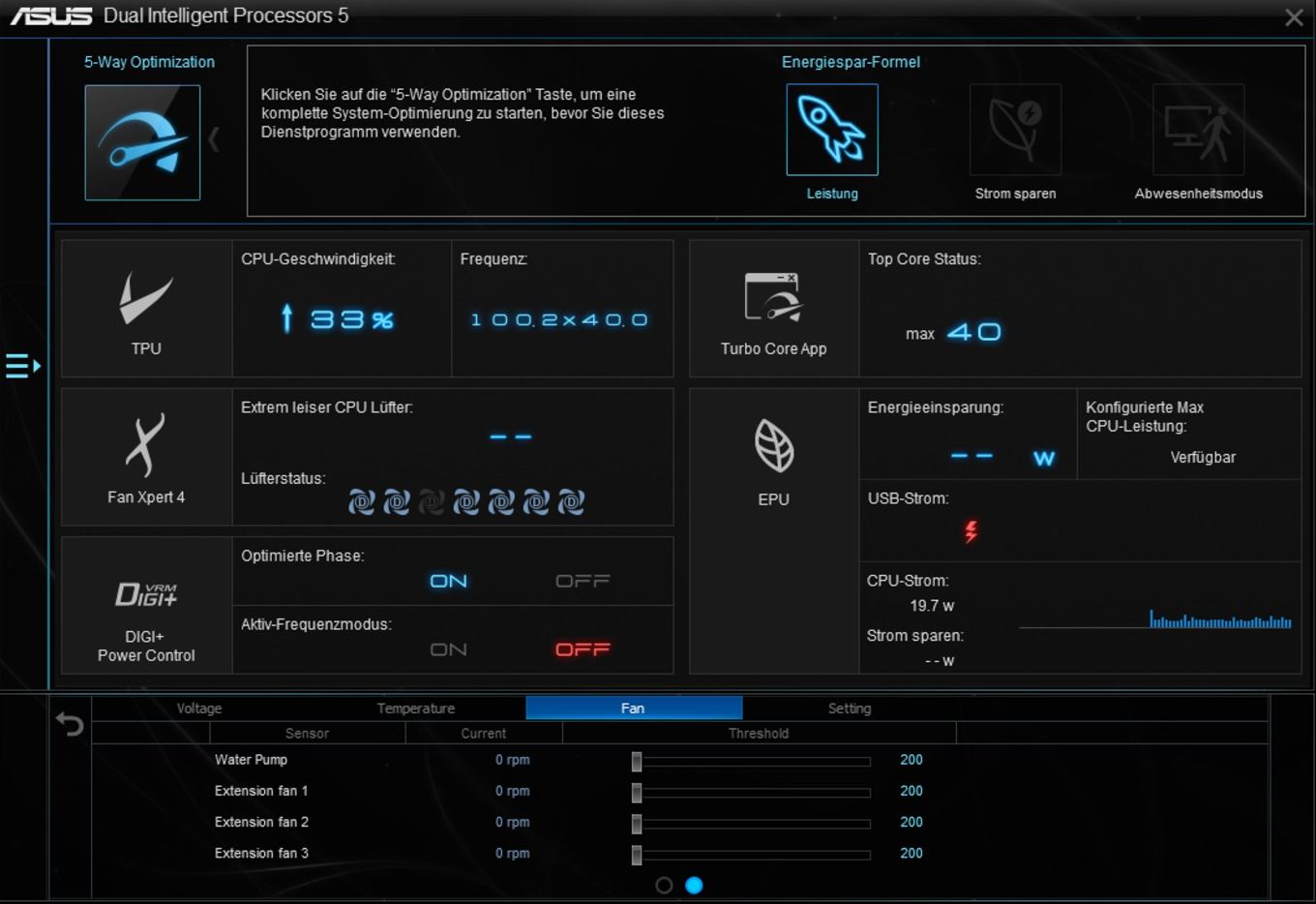Click the fourth fan status icon
This screenshot has width=1316, height=904.
tap(466, 501)
